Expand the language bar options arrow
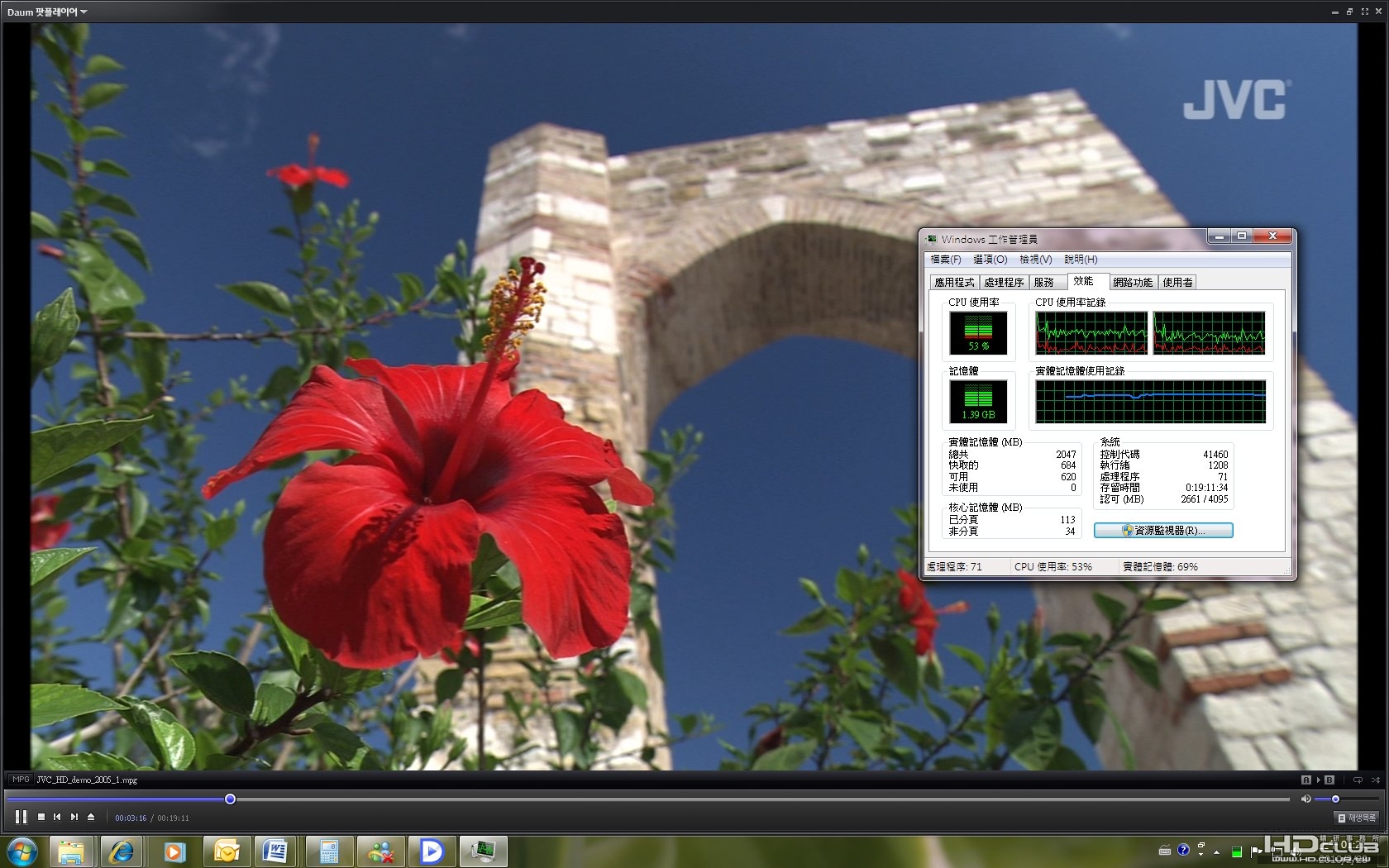This screenshot has height=868, width=1389. click(1200, 854)
